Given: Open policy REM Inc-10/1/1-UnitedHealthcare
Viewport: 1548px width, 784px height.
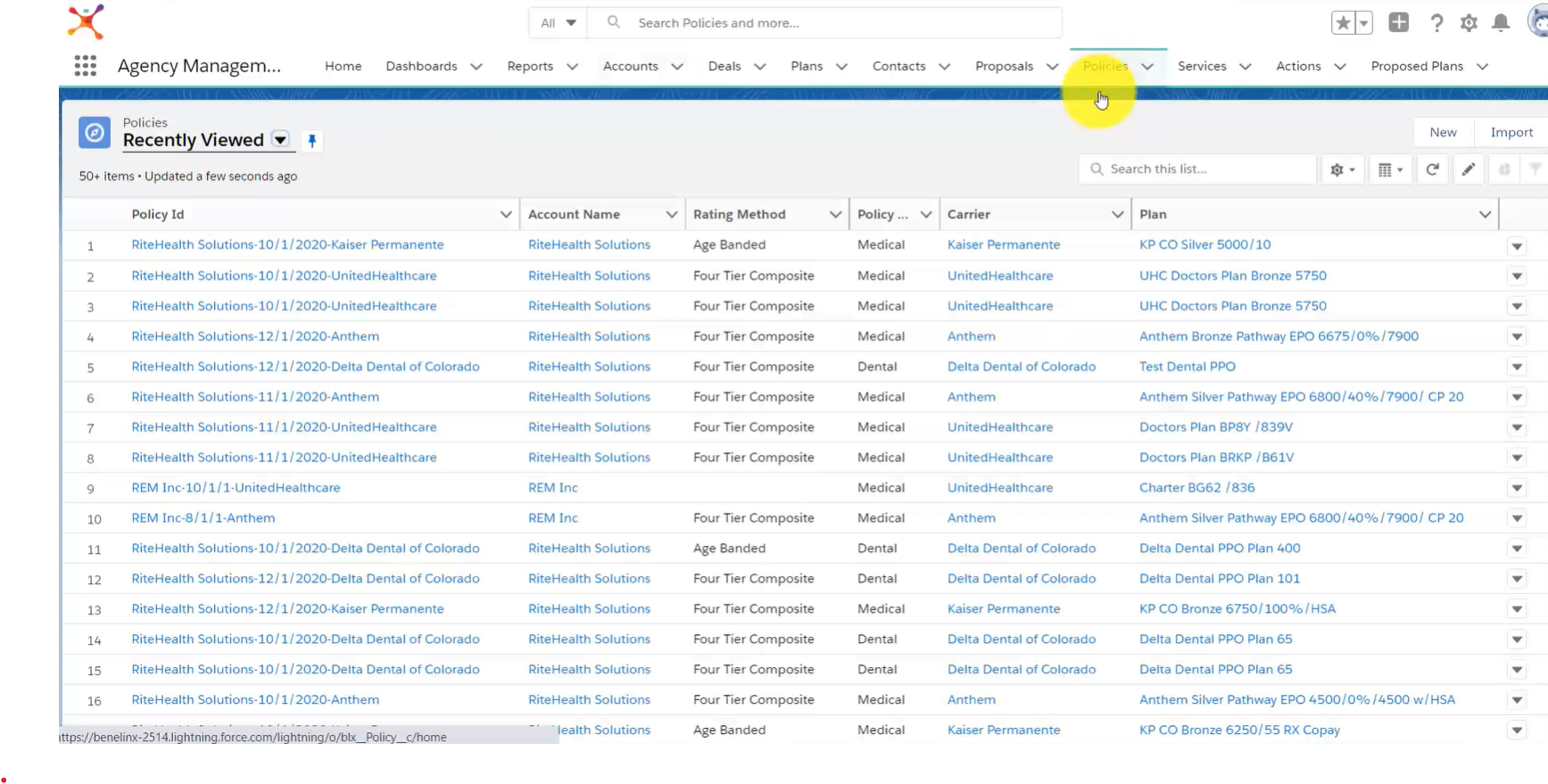Looking at the screenshot, I should tap(236, 488).
